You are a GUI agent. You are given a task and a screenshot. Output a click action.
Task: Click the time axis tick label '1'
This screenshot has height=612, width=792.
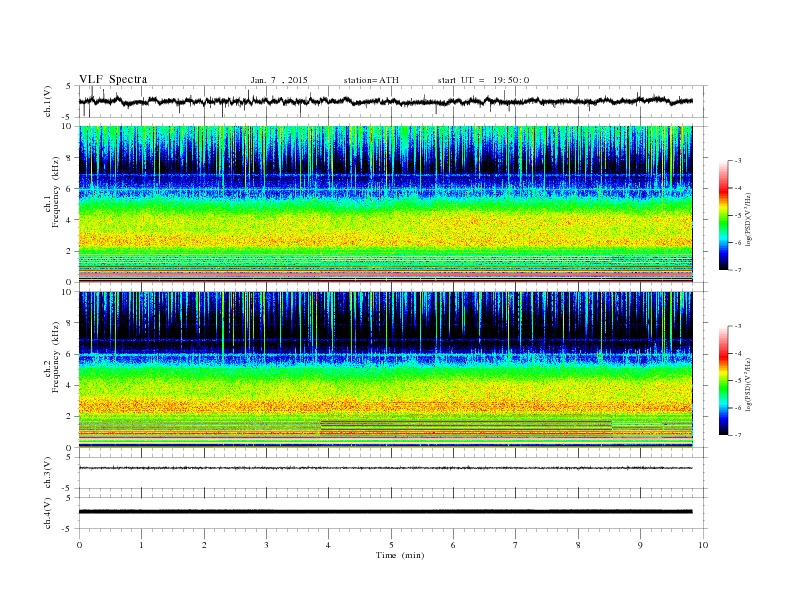point(141,545)
